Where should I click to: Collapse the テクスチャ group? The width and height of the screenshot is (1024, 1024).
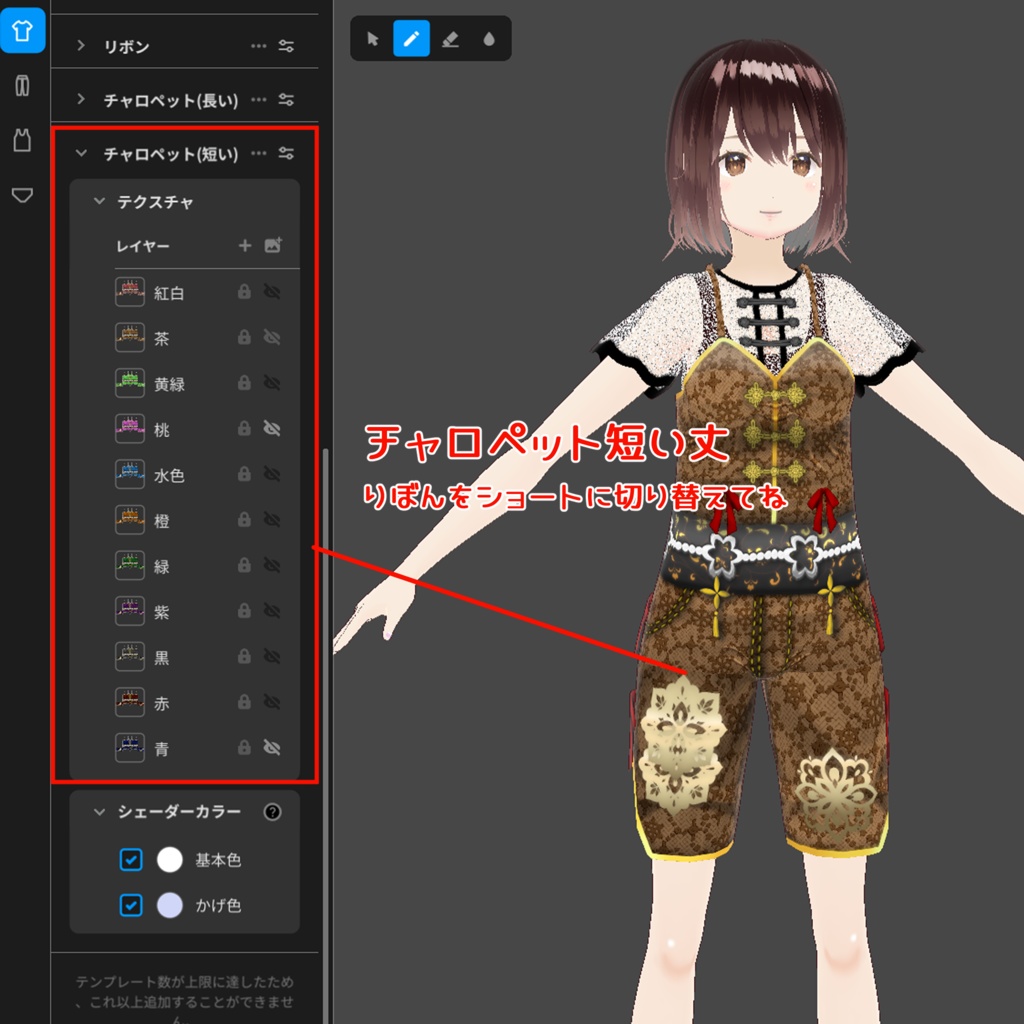99,201
